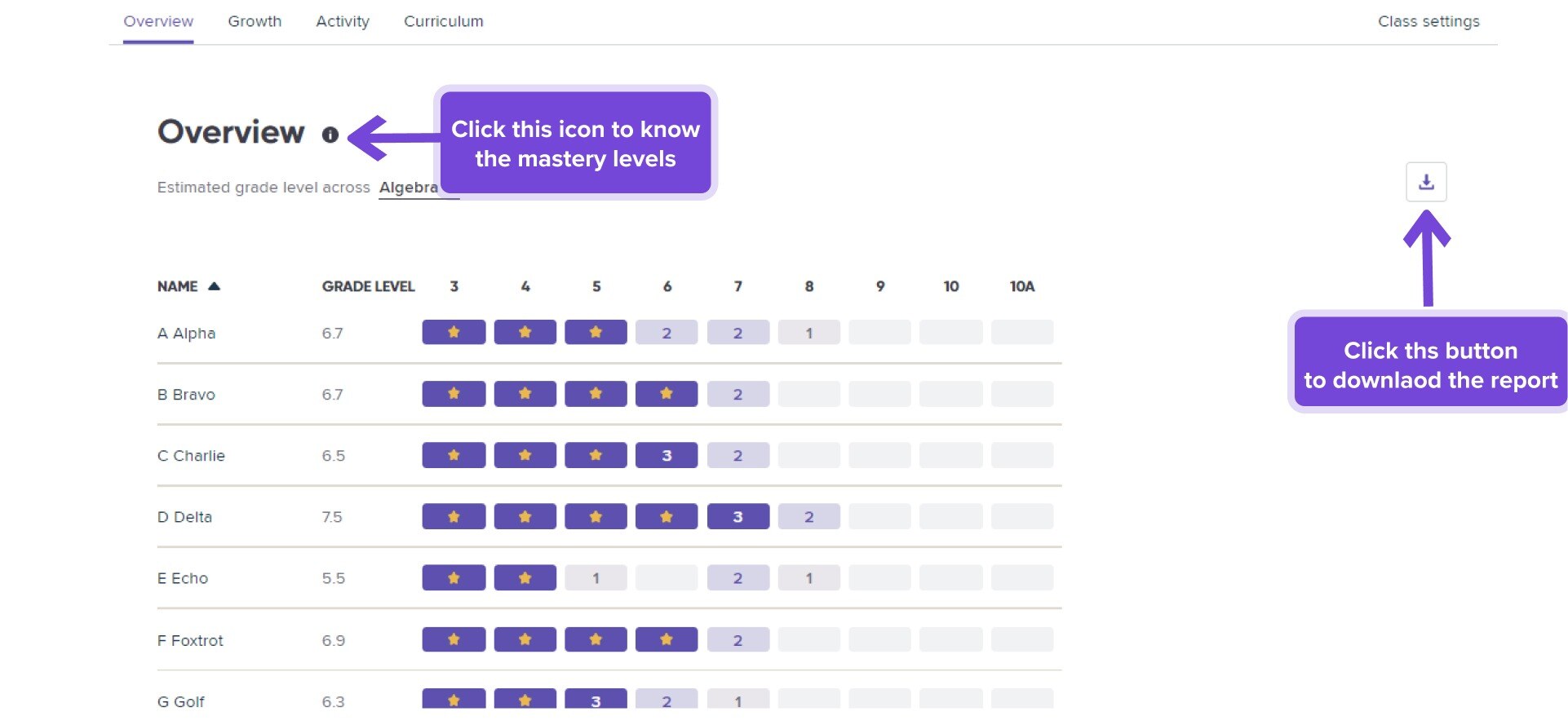Click A Alpha's grade 3 star badge
The image size is (1568, 725).
[454, 333]
